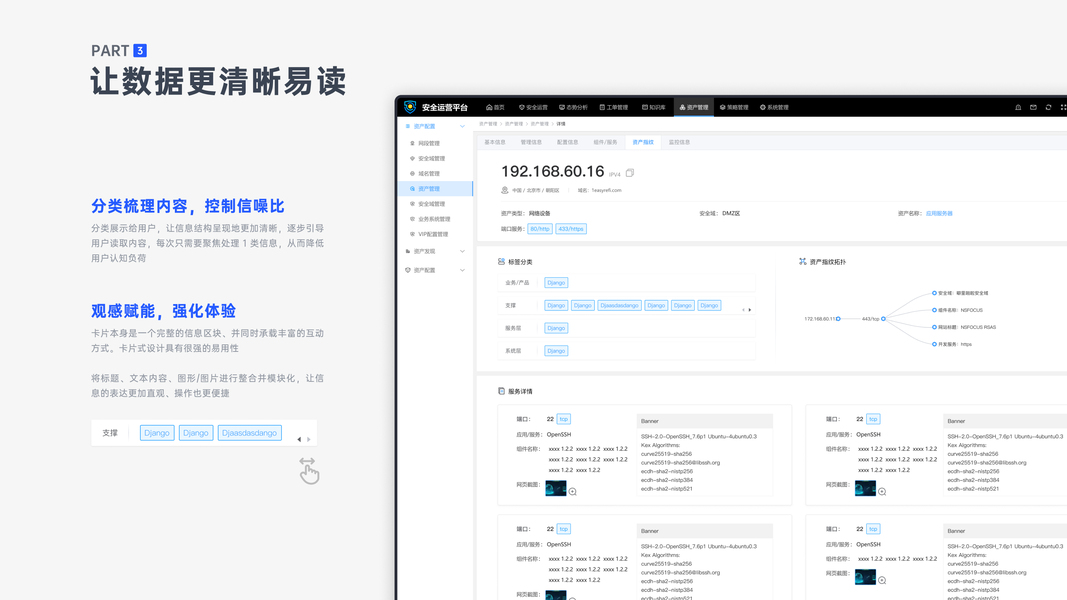This screenshot has height=600, width=1067.
Task: Open the 应用服务器 asset name link
Action: pyautogui.click(x=939, y=214)
